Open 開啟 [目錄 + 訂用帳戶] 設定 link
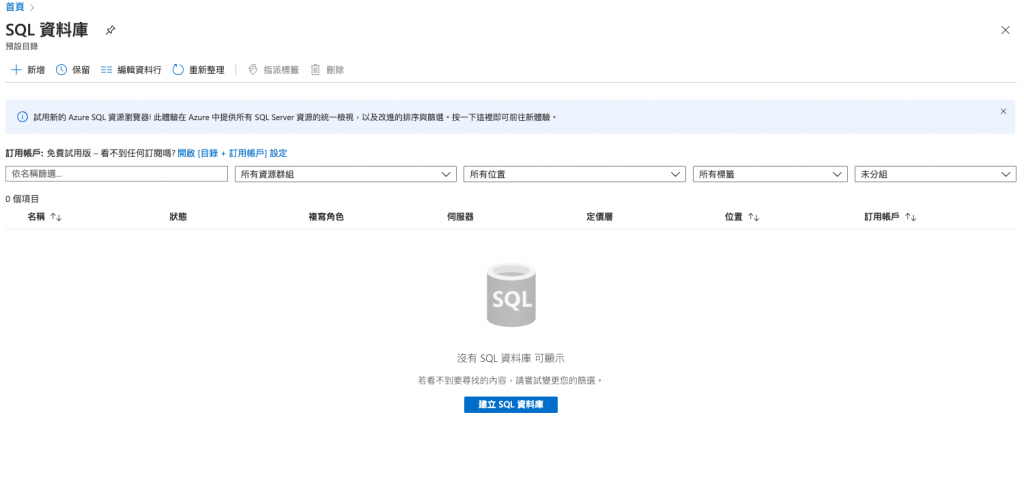The height and width of the screenshot is (488, 1024). [232, 154]
